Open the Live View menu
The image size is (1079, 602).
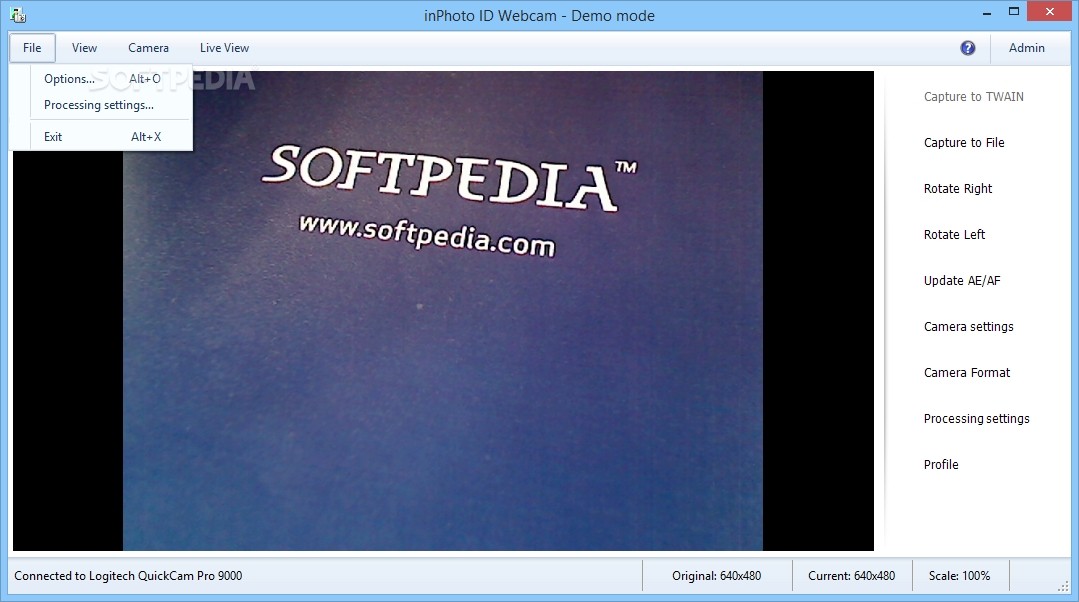(x=224, y=47)
